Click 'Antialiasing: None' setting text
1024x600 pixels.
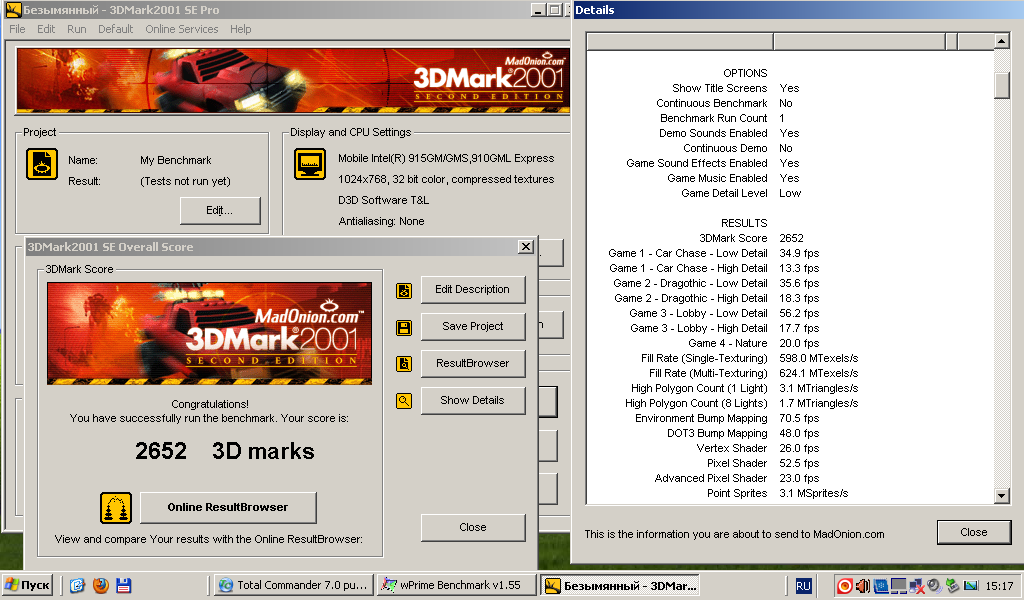pos(381,221)
